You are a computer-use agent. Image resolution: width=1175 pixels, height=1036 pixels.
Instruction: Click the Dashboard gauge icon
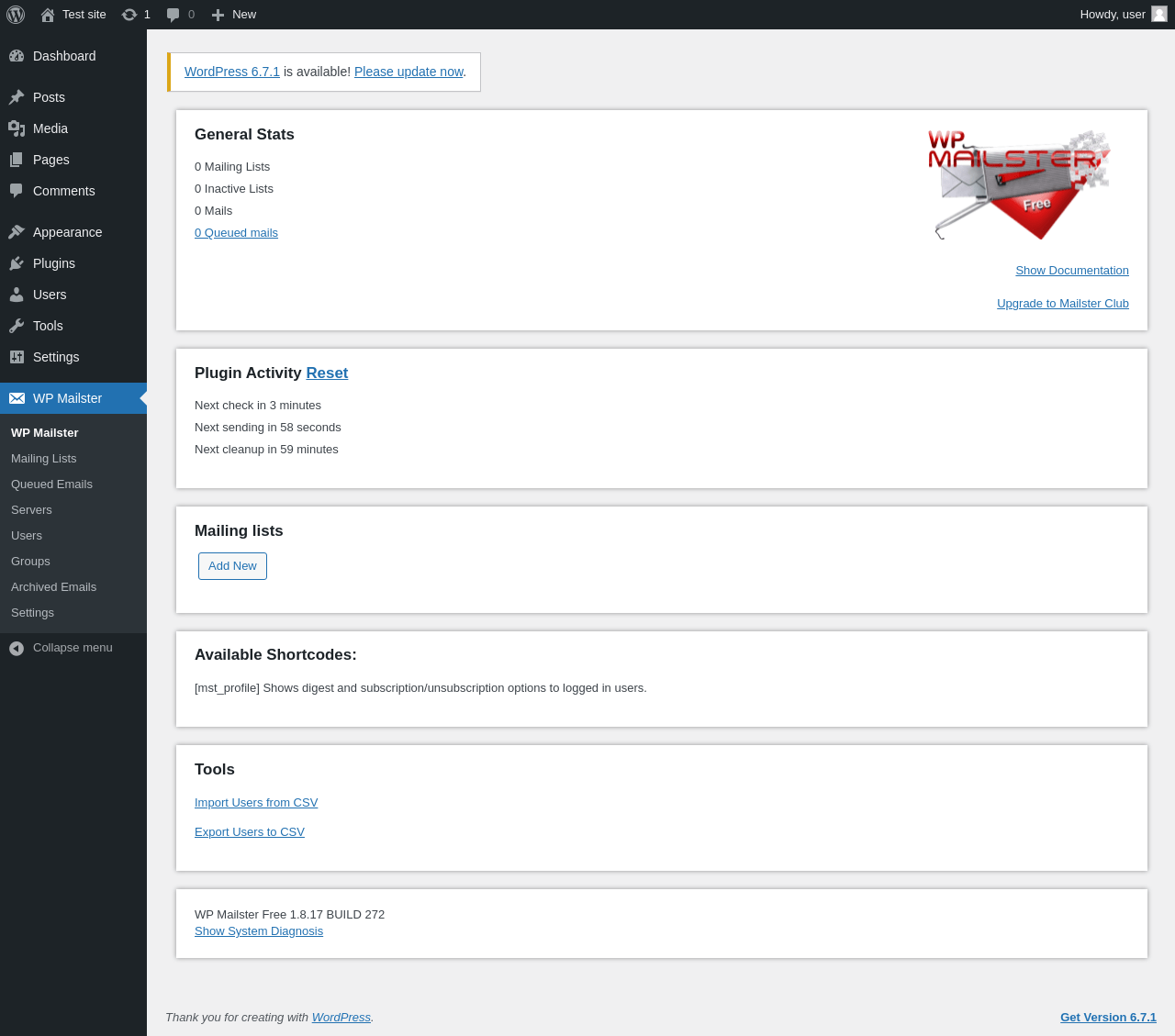17,56
